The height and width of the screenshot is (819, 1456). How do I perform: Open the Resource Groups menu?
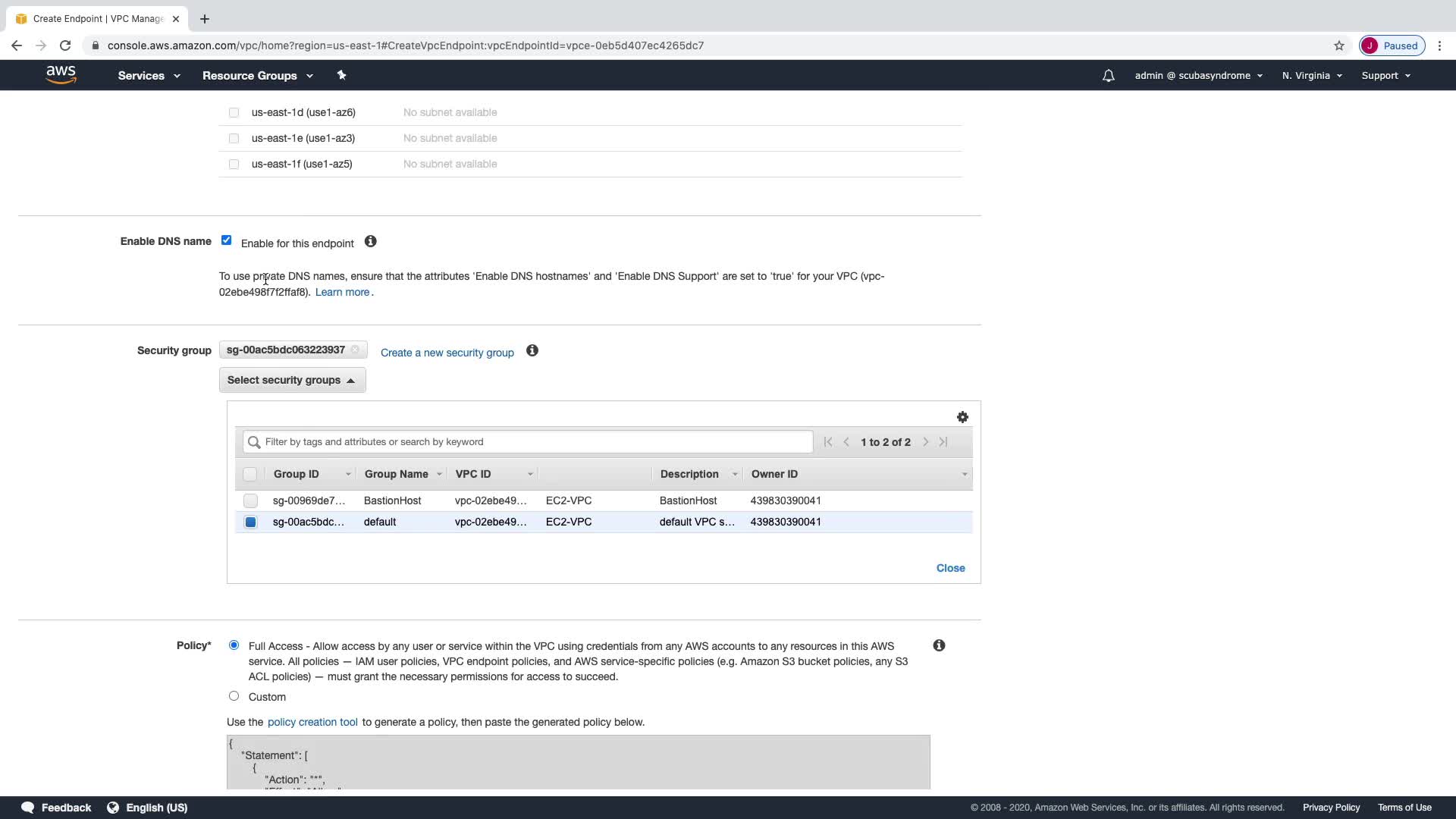(257, 76)
